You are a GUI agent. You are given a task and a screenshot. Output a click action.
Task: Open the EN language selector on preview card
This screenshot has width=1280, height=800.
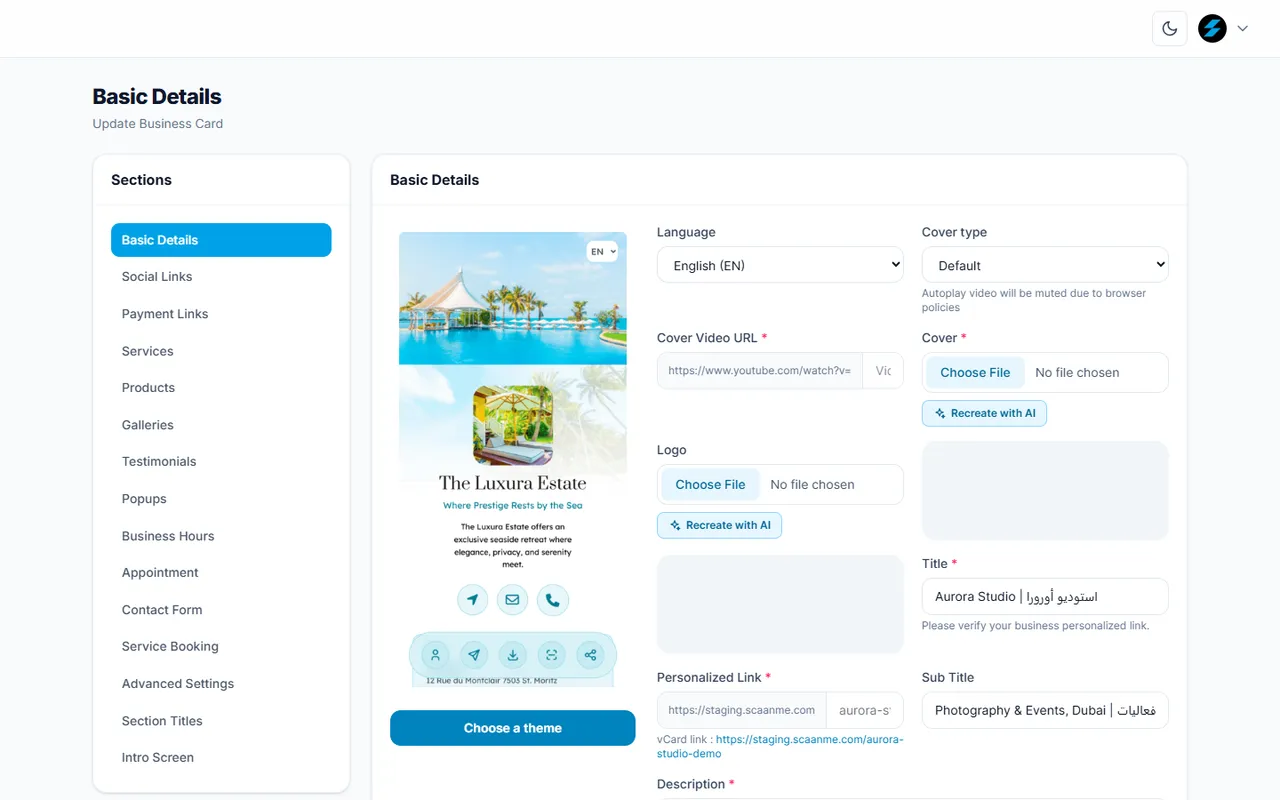(x=602, y=252)
